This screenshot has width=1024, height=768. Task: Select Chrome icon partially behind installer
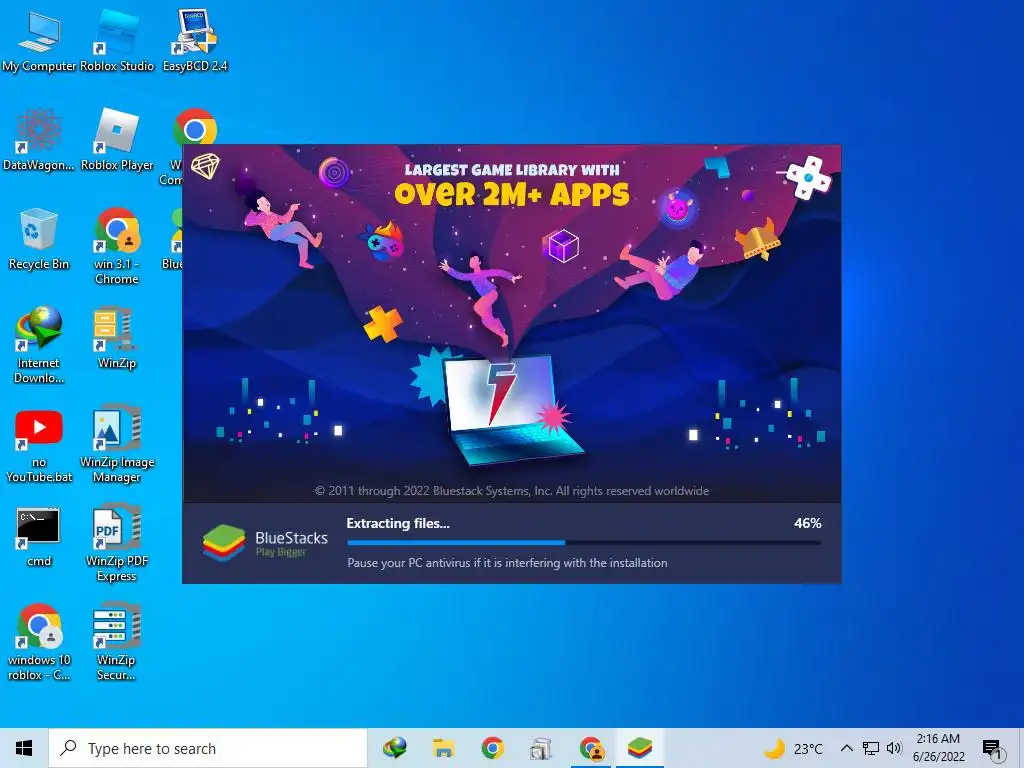195,127
